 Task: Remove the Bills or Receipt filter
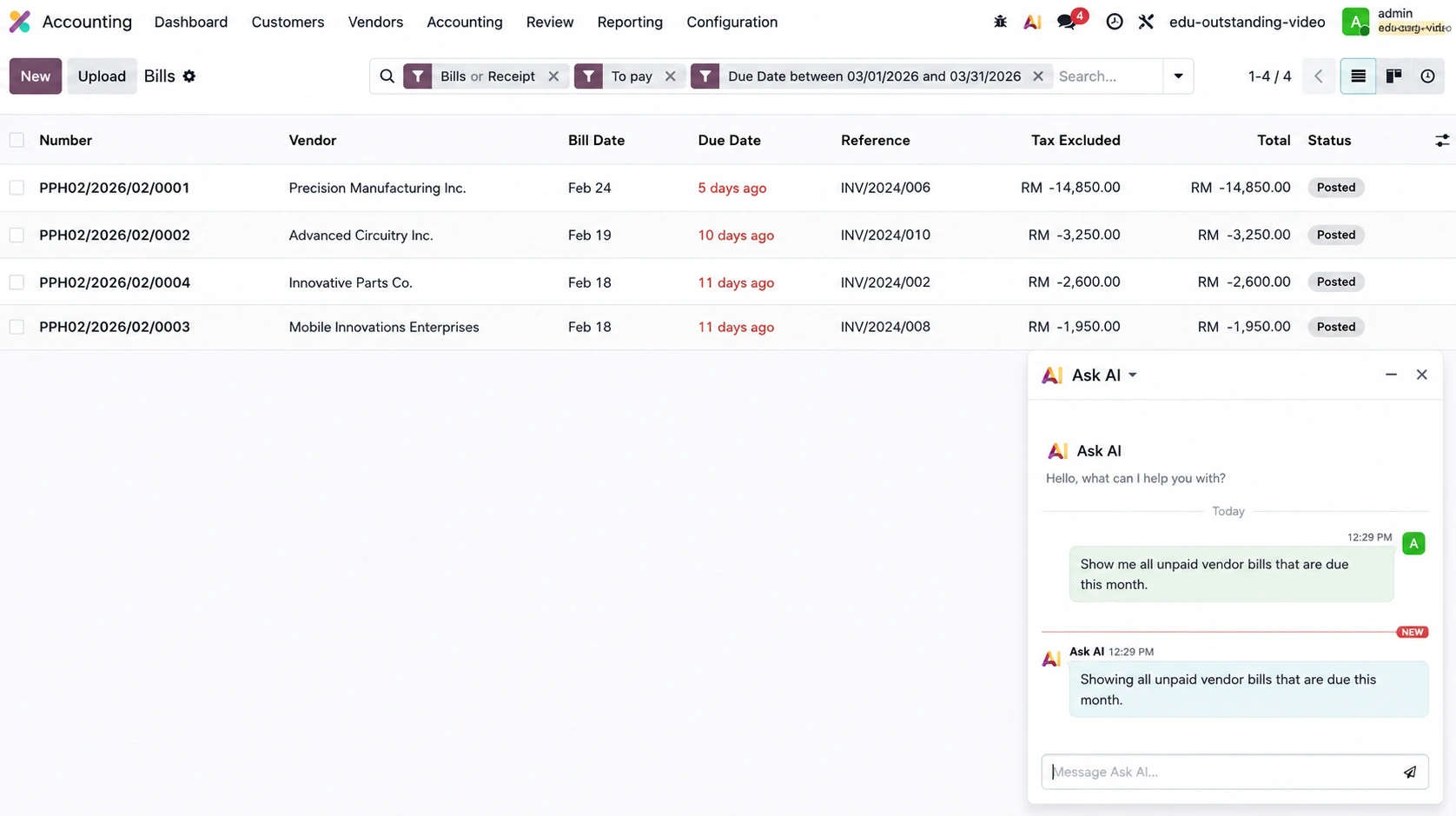[x=553, y=76]
